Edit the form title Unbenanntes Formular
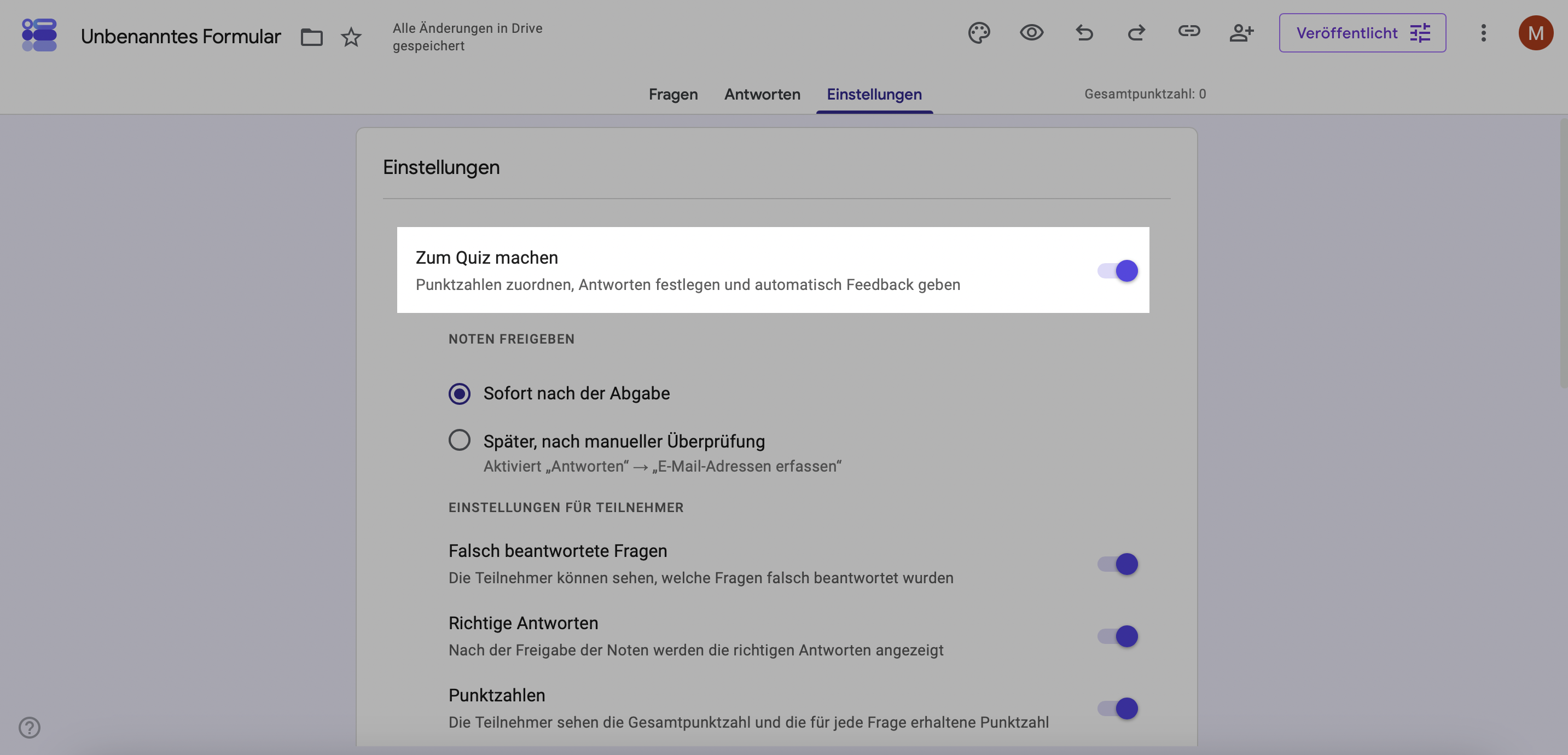Viewport: 1568px width, 755px height. click(x=181, y=37)
